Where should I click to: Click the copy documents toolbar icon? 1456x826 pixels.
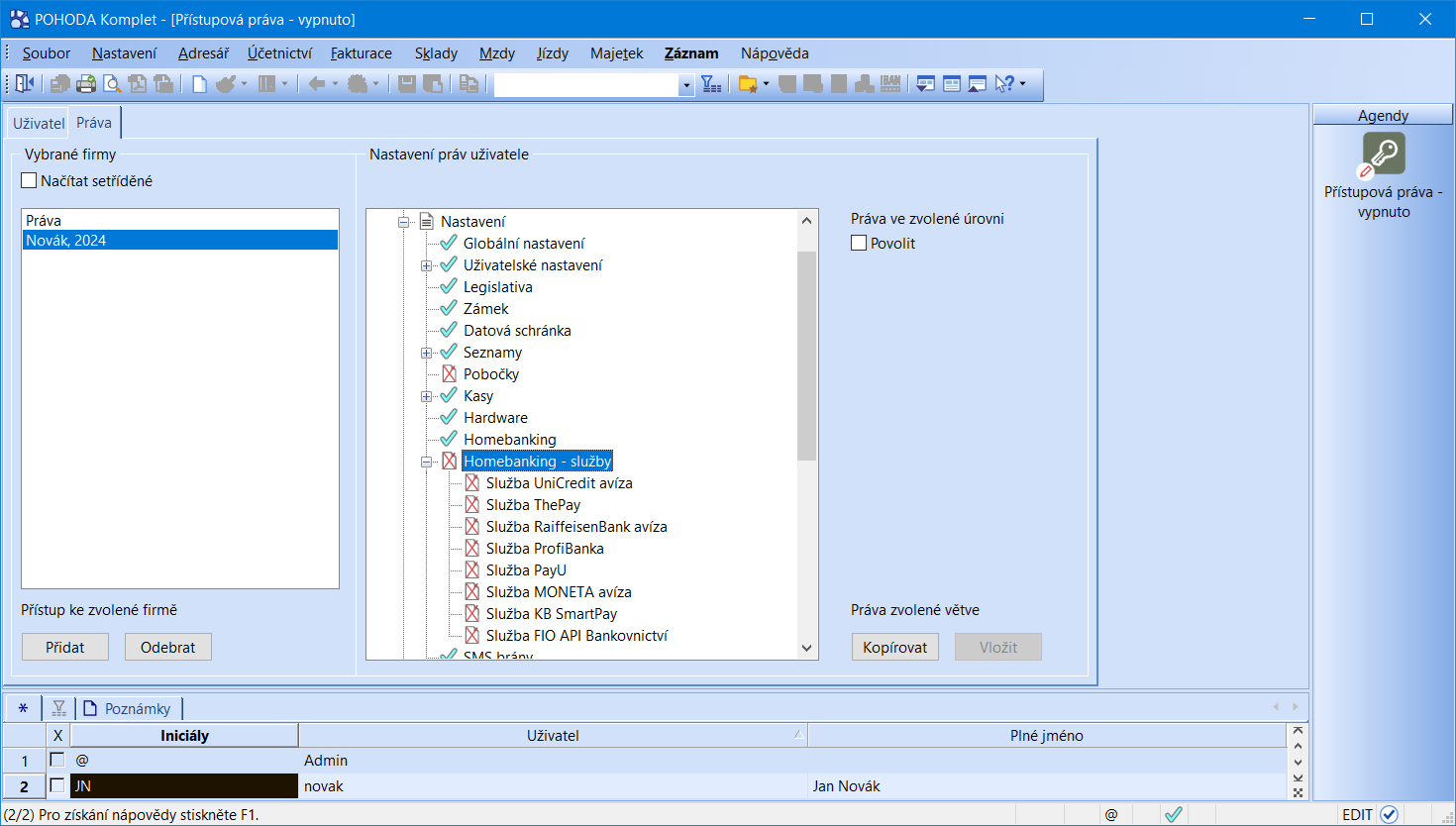point(469,84)
